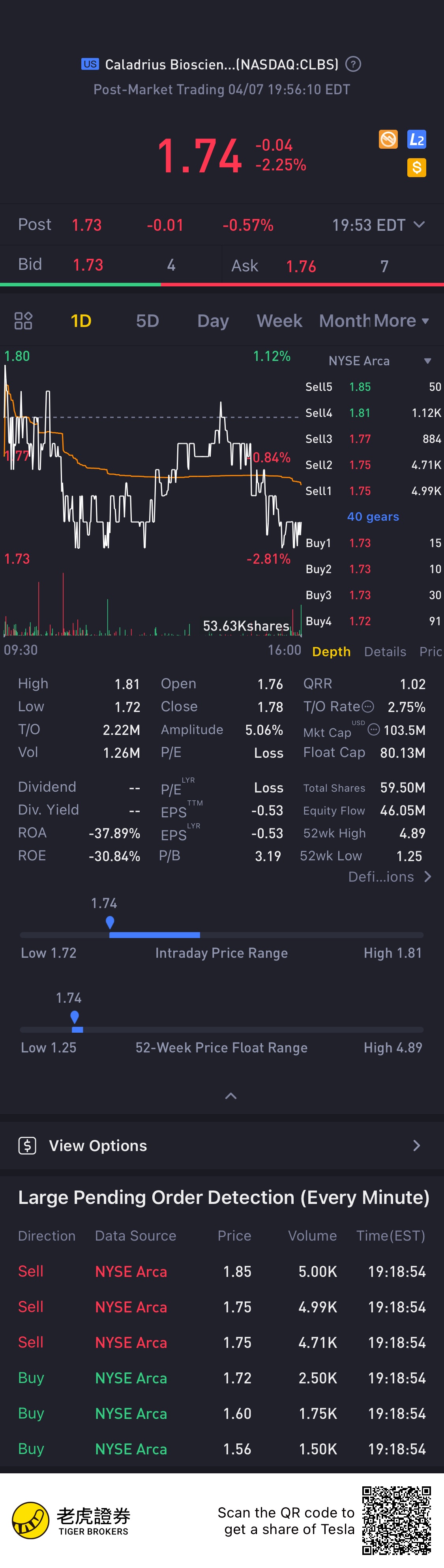This screenshot has height=1568, width=444.
Task: Tap the Tiger Brokers logo
Action: click(x=30, y=1520)
